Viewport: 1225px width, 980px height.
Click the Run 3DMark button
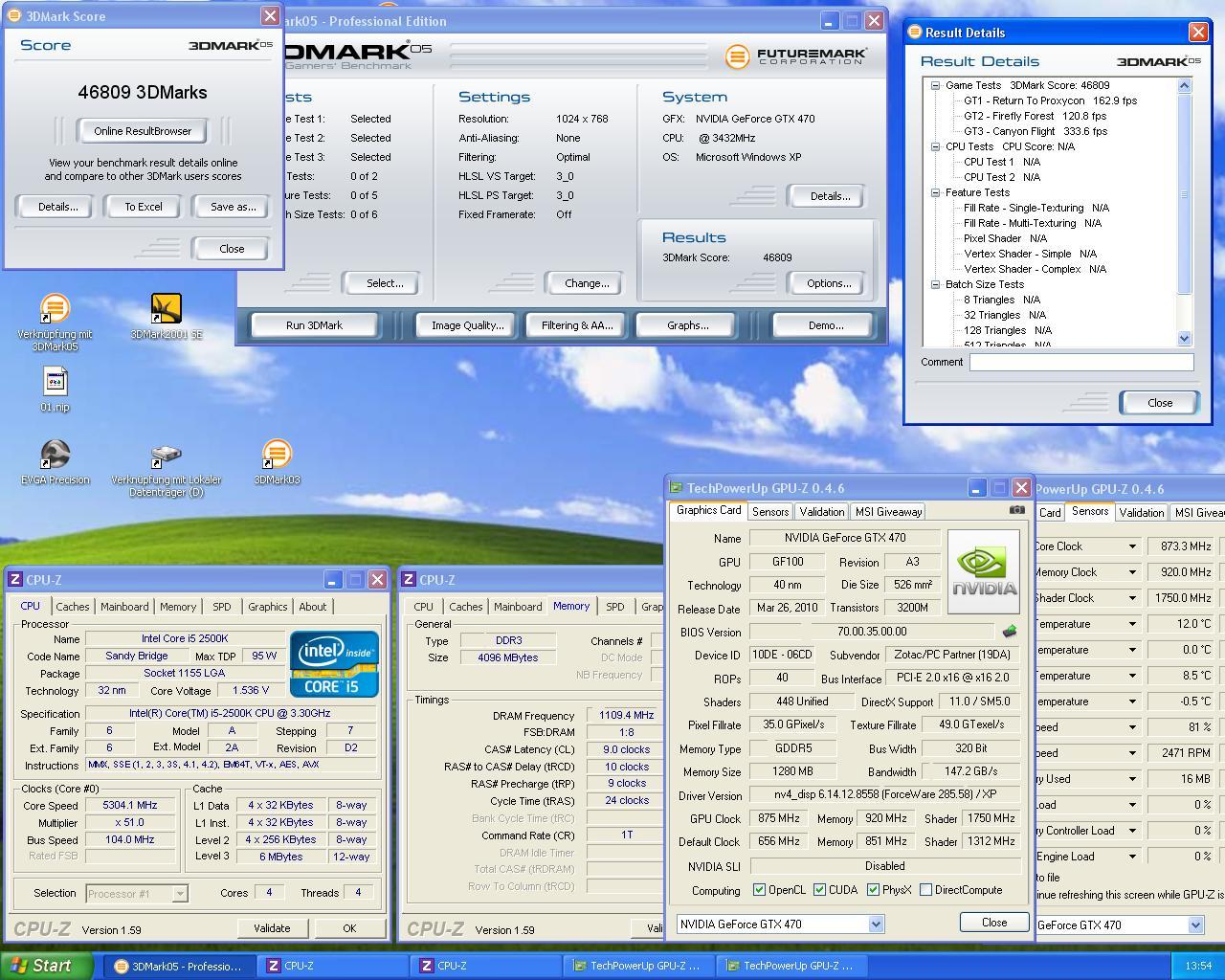tap(314, 325)
